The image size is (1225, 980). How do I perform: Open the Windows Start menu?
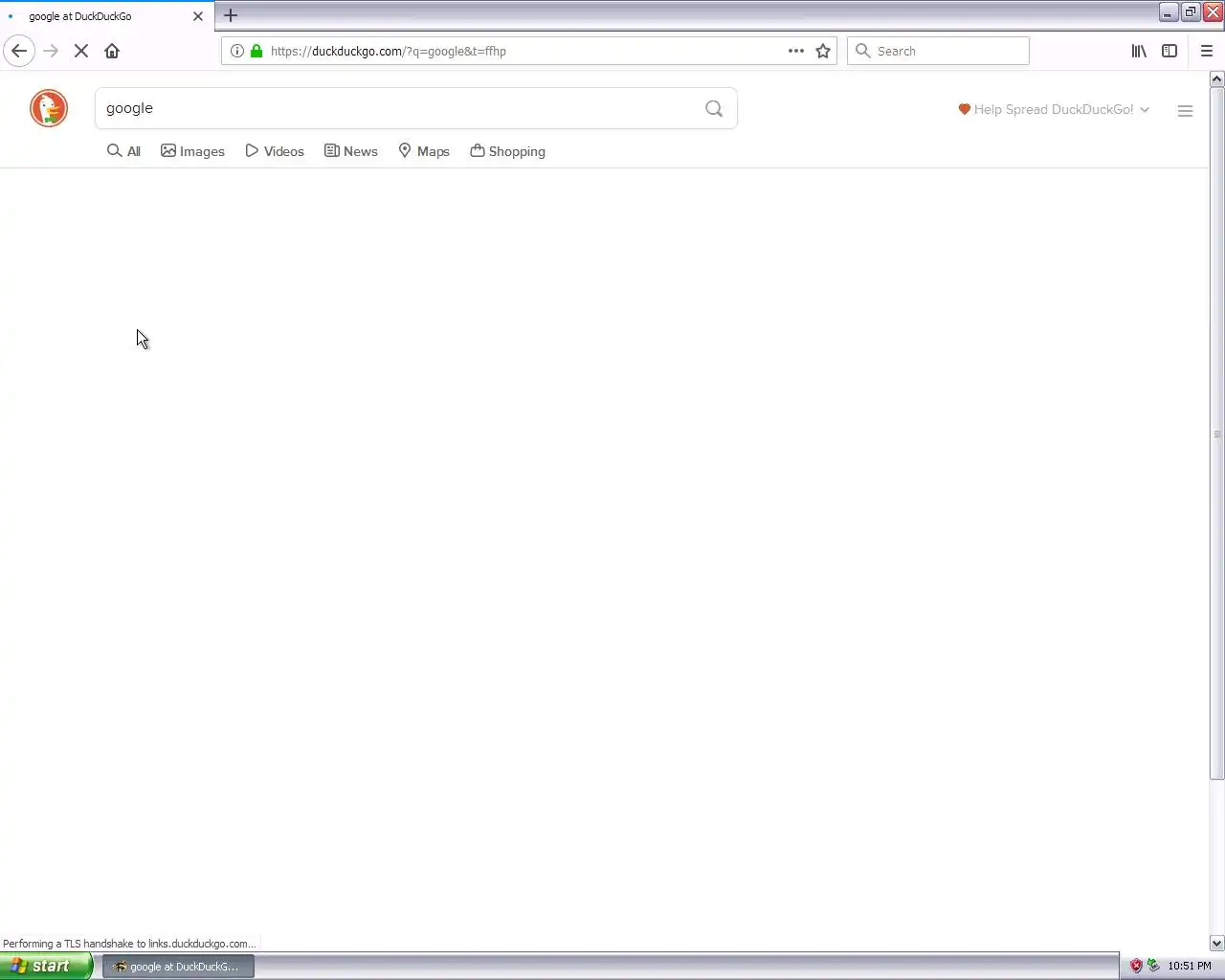pyautogui.click(x=46, y=966)
